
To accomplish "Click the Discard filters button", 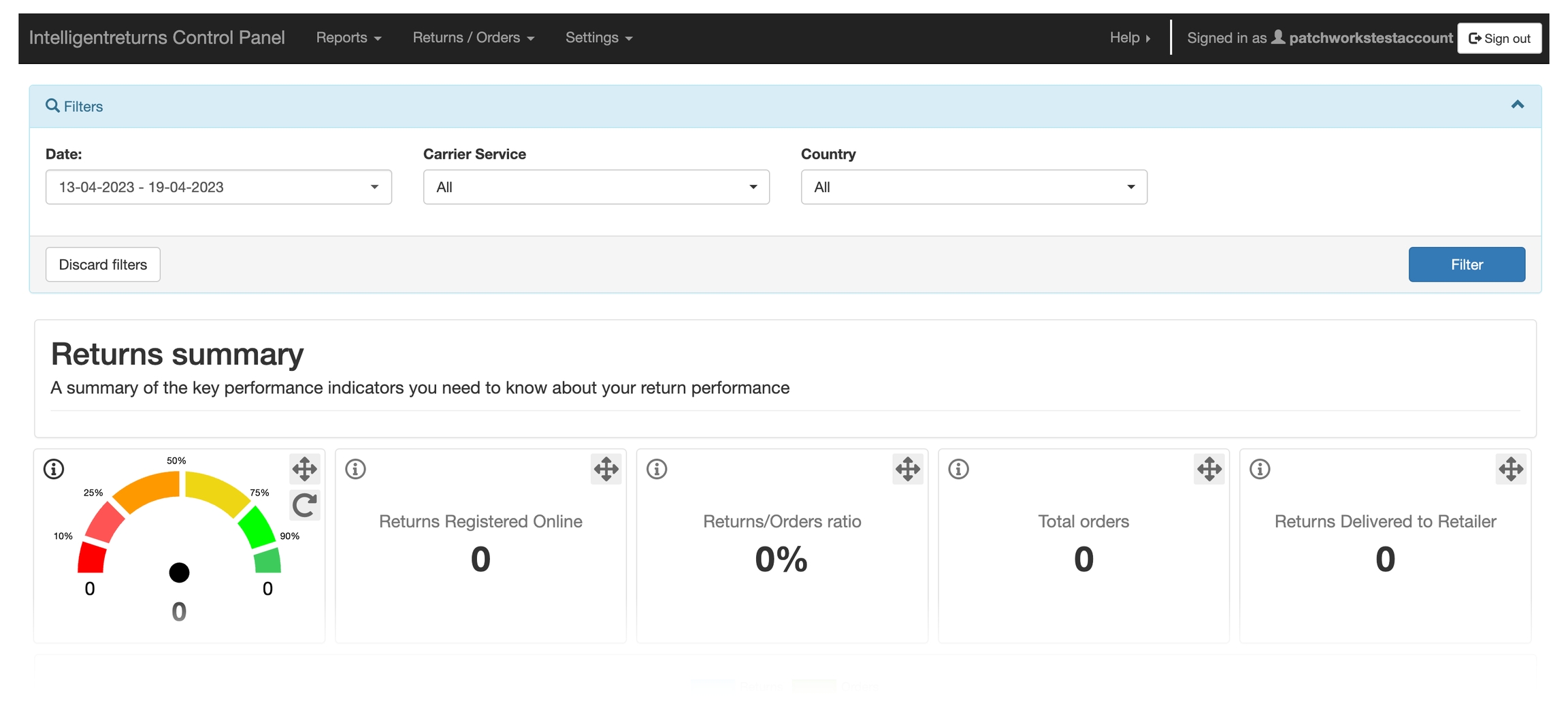I will [x=103, y=265].
